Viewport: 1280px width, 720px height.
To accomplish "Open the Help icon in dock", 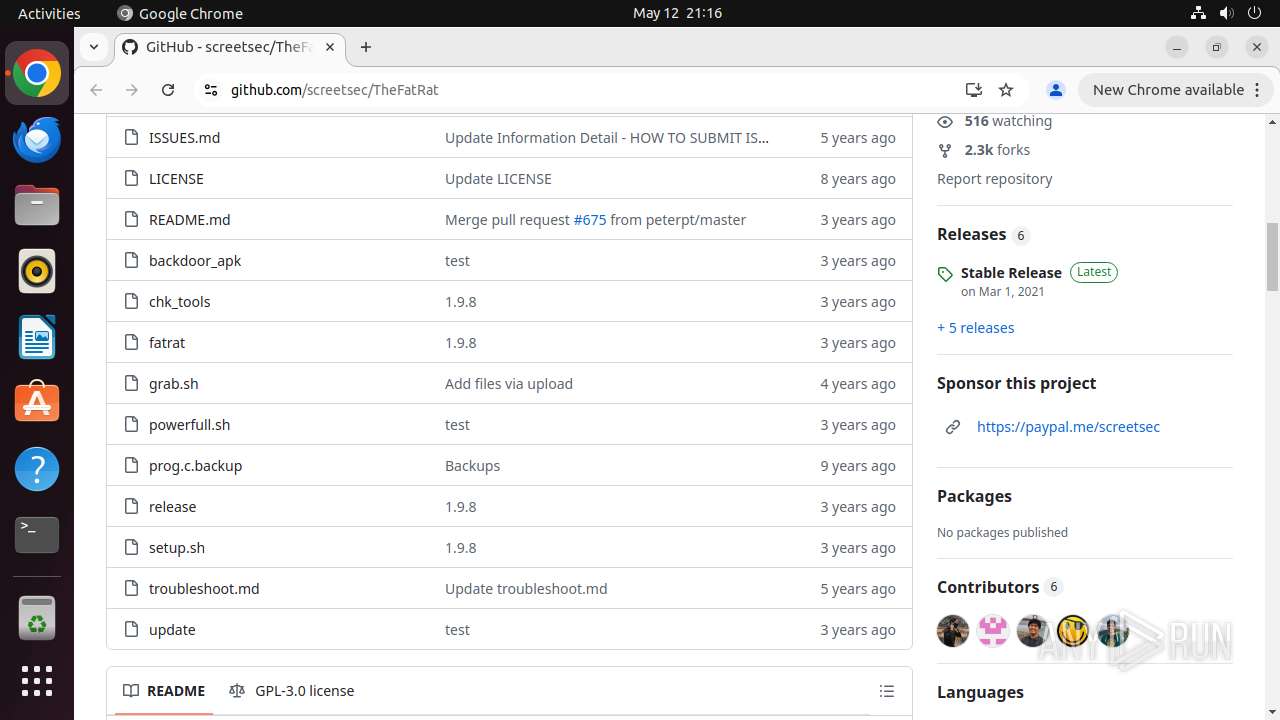I will pos(37,469).
